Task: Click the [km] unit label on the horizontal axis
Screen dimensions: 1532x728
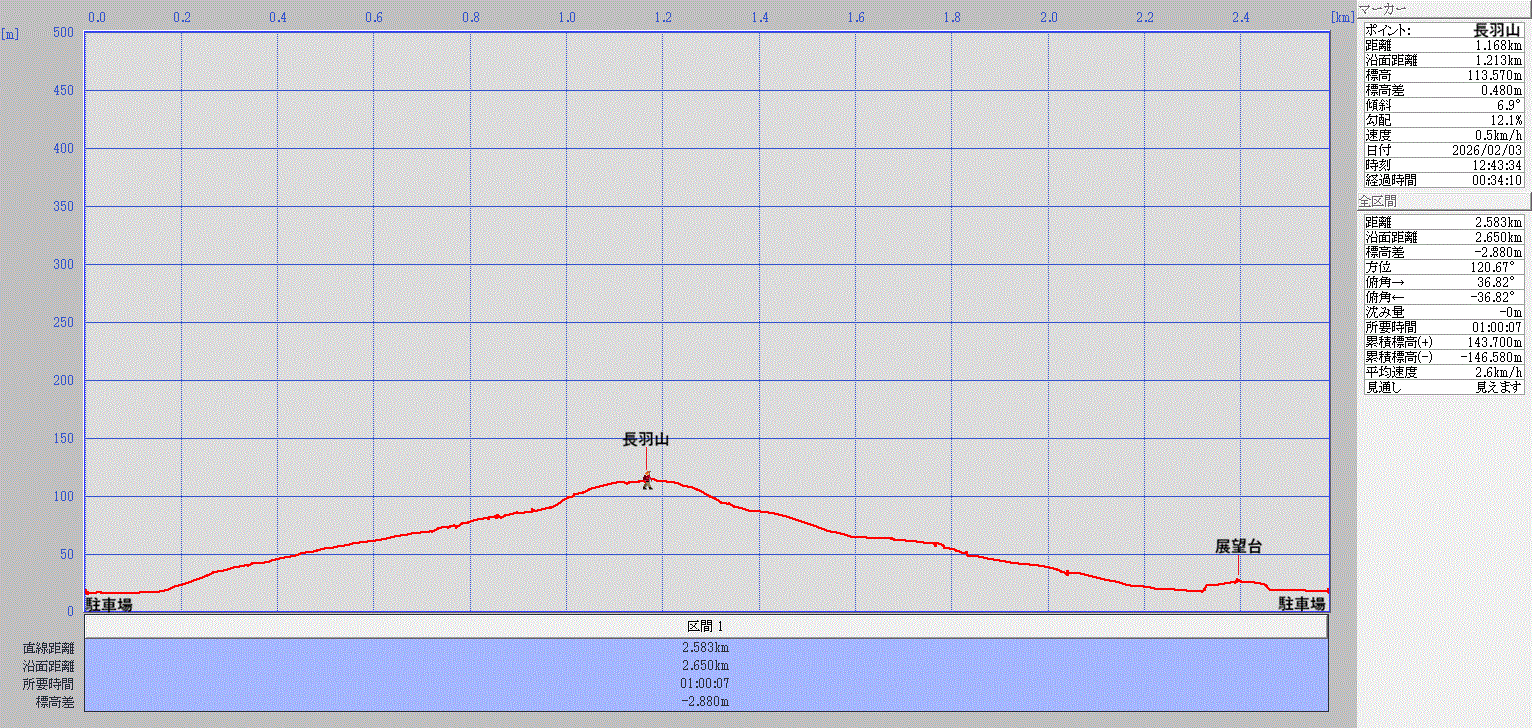Action: coord(1342,17)
